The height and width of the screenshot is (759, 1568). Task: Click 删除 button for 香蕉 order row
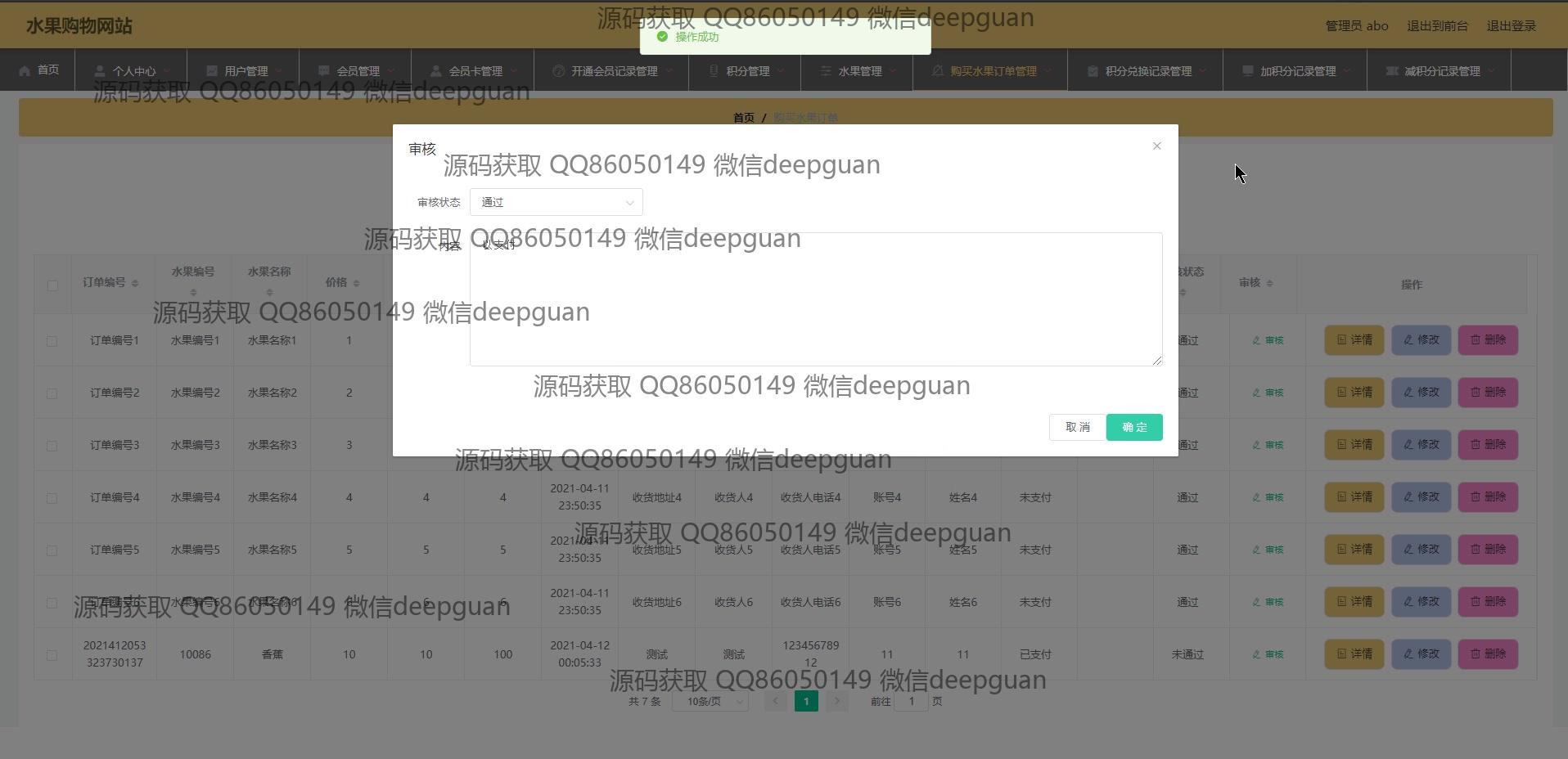pyautogui.click(x=1487, y=654)
